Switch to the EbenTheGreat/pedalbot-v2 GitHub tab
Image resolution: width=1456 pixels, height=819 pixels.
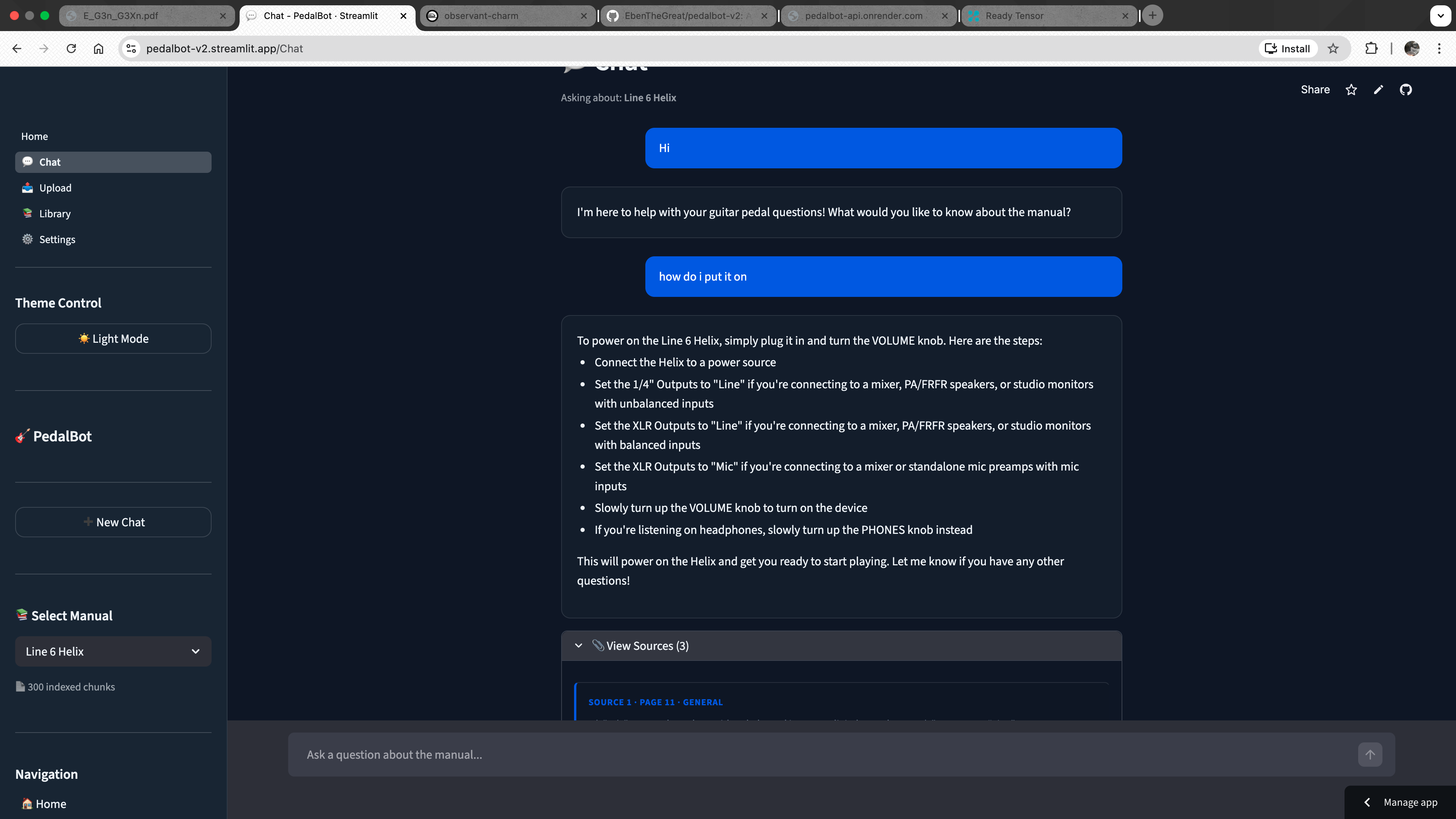point(689,16)
